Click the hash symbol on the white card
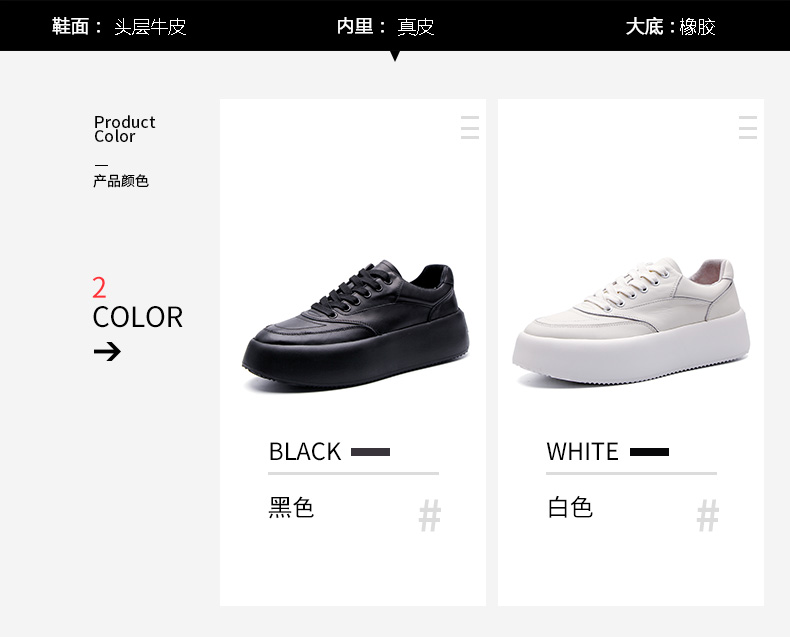Image resolution: width=790 pixels, height=637 pixels. 708,515
